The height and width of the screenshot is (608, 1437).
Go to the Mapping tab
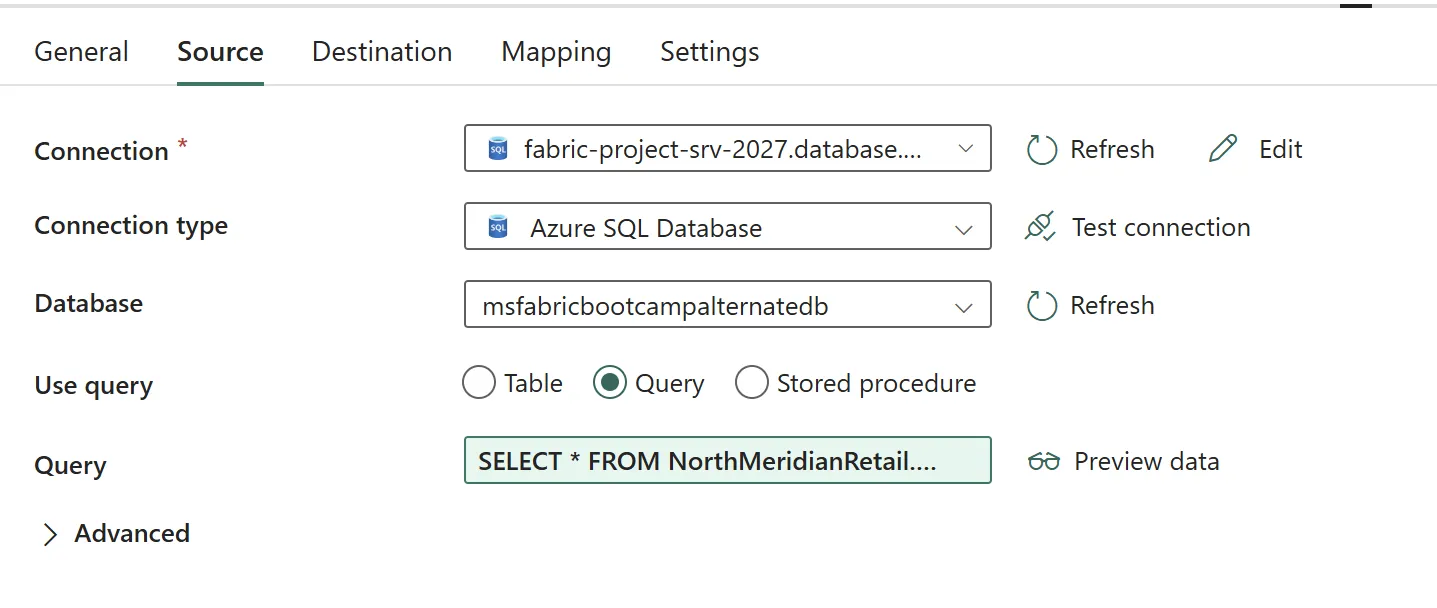(x=556, y=52)
